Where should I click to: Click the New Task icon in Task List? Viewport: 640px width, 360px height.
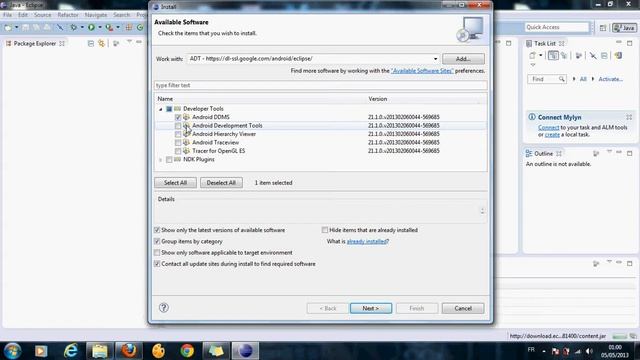(x=532, y=56)
